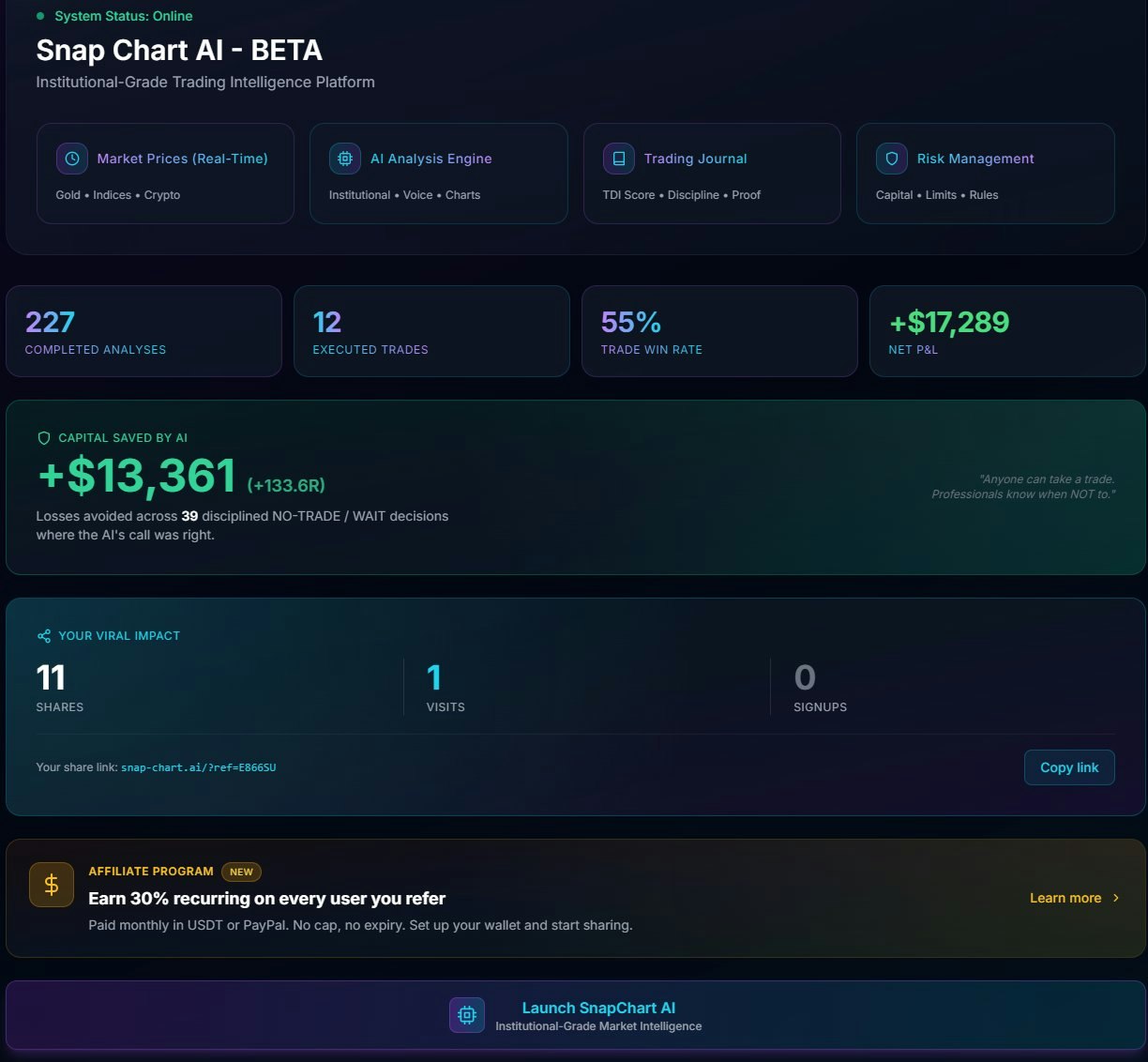Open the Risk Management card
This screenshot has height=1062, width=1148.
coord(986,174)
